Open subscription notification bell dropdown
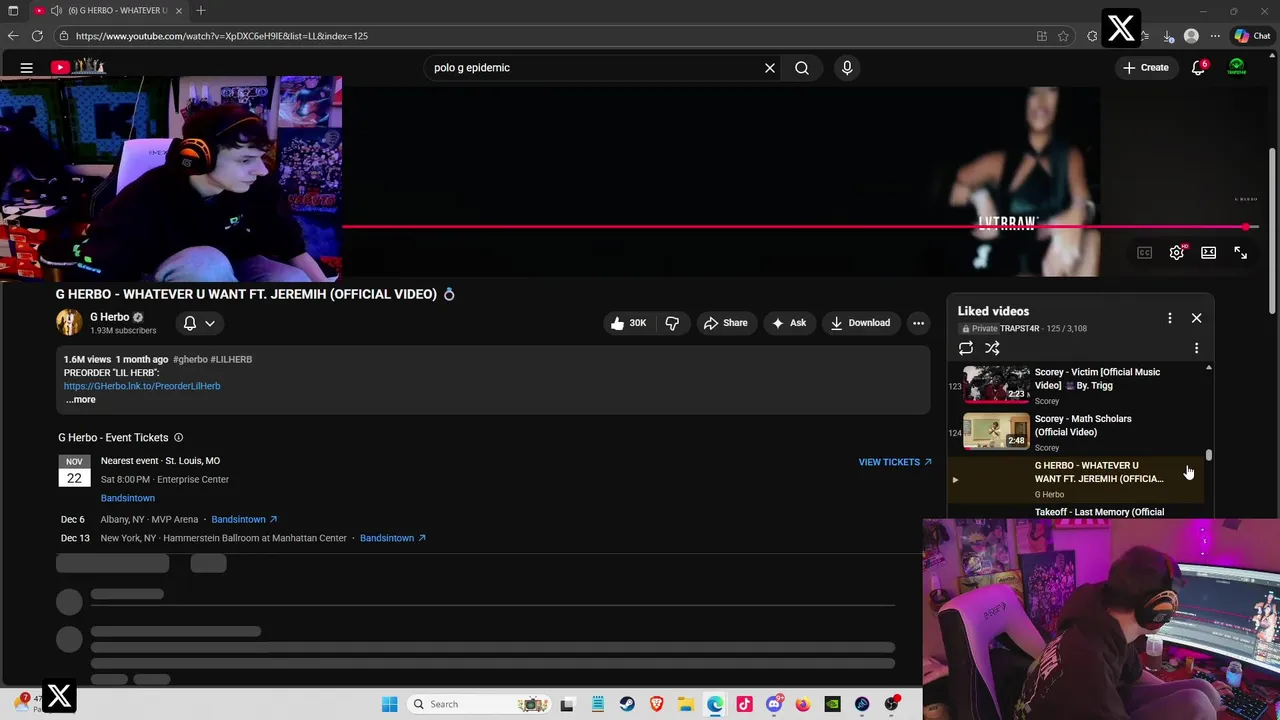The image size is (1280, 720). (199, 323)
